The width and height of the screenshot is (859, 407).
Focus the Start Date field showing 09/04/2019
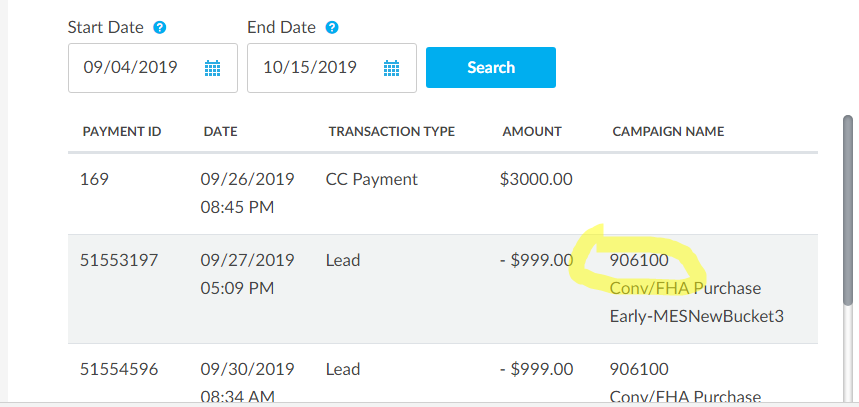click(x=153, y=68)
